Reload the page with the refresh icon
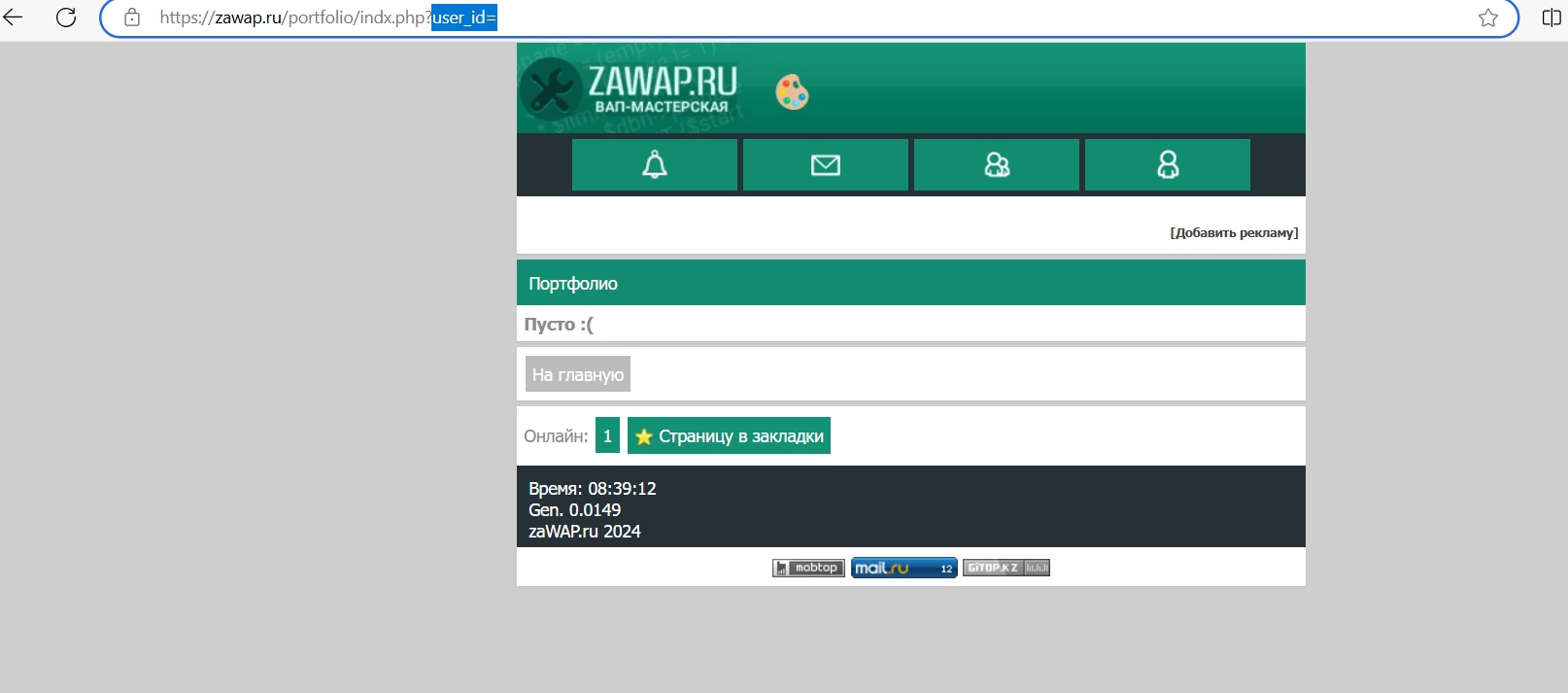The height and width of the screenshot is (693, 1568). point(66,17)
